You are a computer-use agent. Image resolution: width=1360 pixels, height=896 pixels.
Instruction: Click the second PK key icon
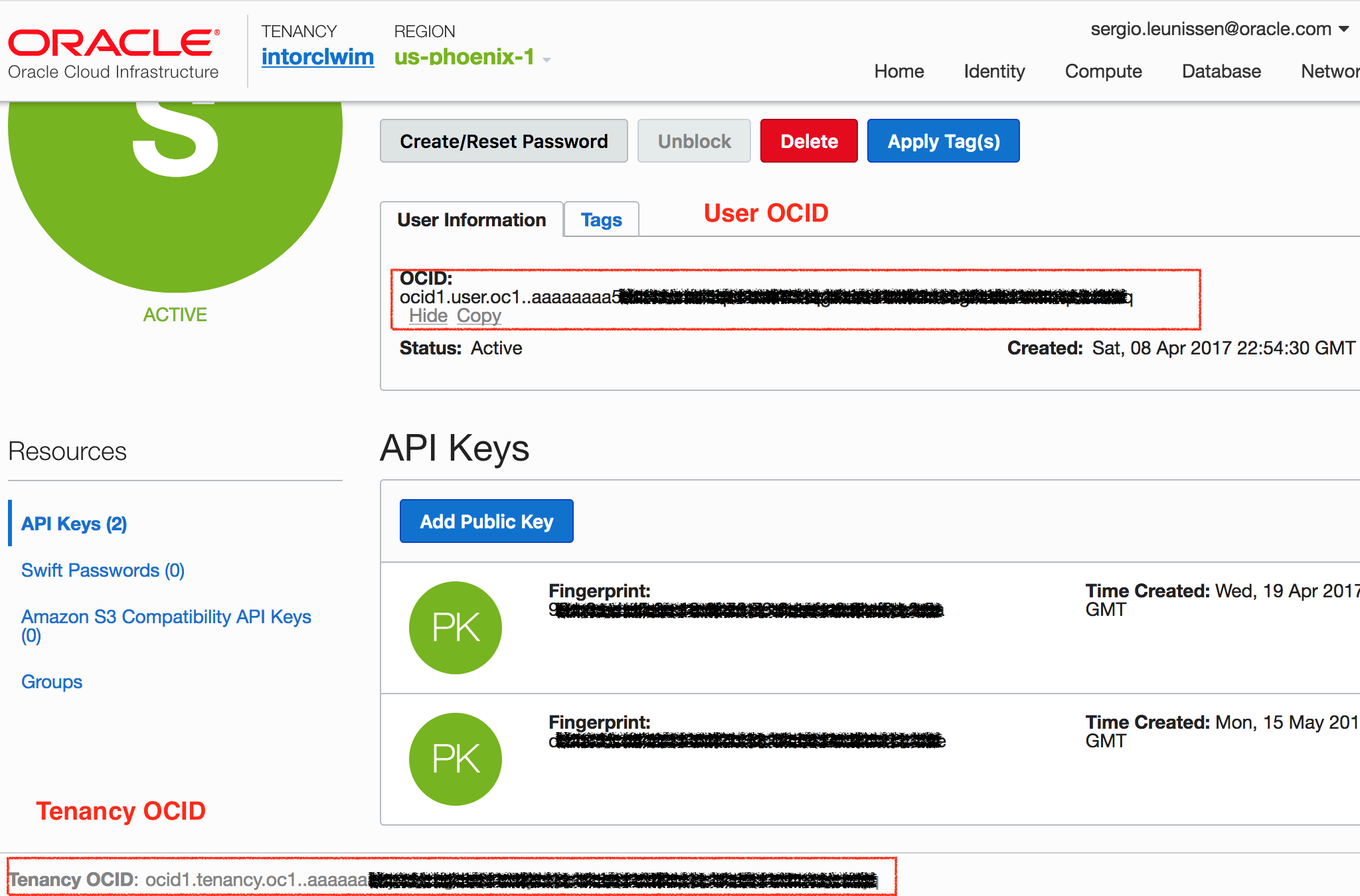coord(456,759)
